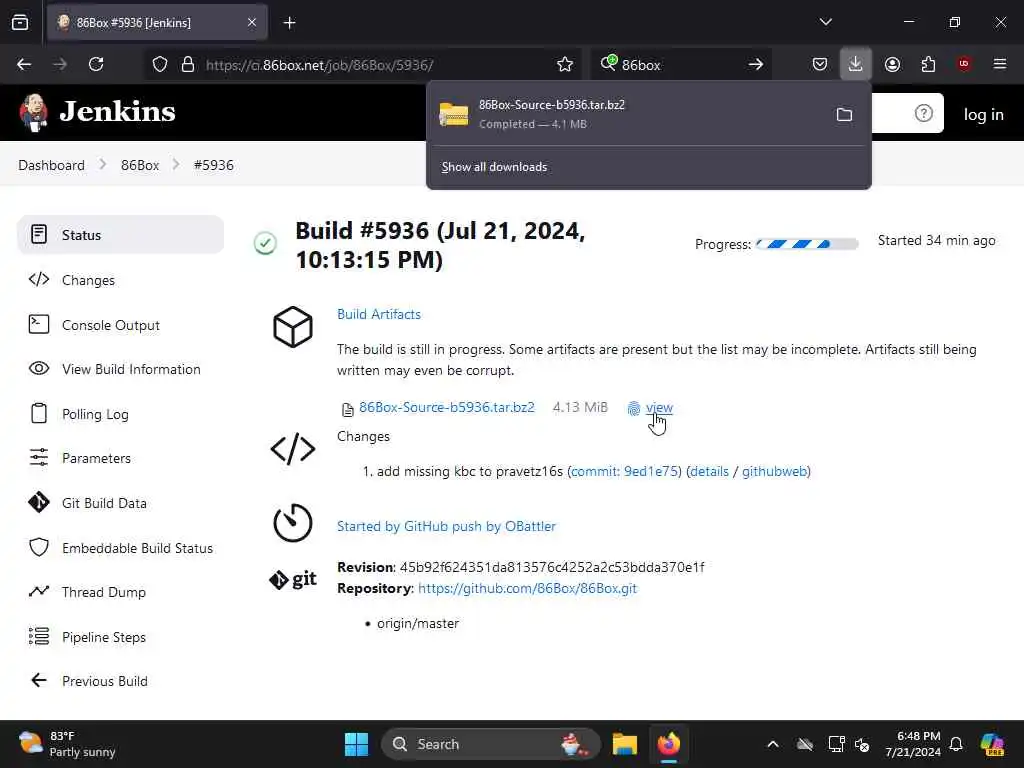The height and width of the screenshot is (768, 1024).
Task: Open Parameters in the sidebar
Action: (x=121, y=458)
